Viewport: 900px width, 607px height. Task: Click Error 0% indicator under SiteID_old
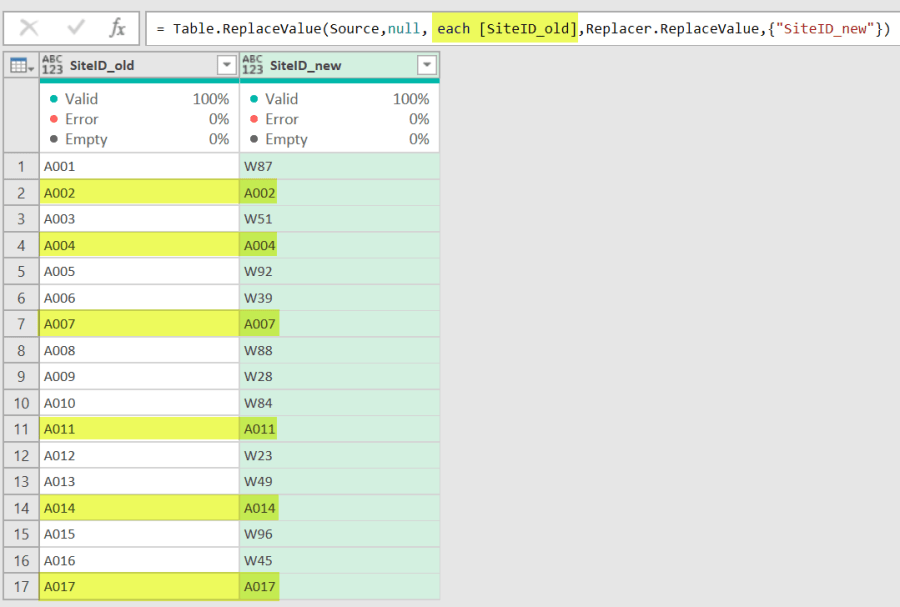point(138,119)
